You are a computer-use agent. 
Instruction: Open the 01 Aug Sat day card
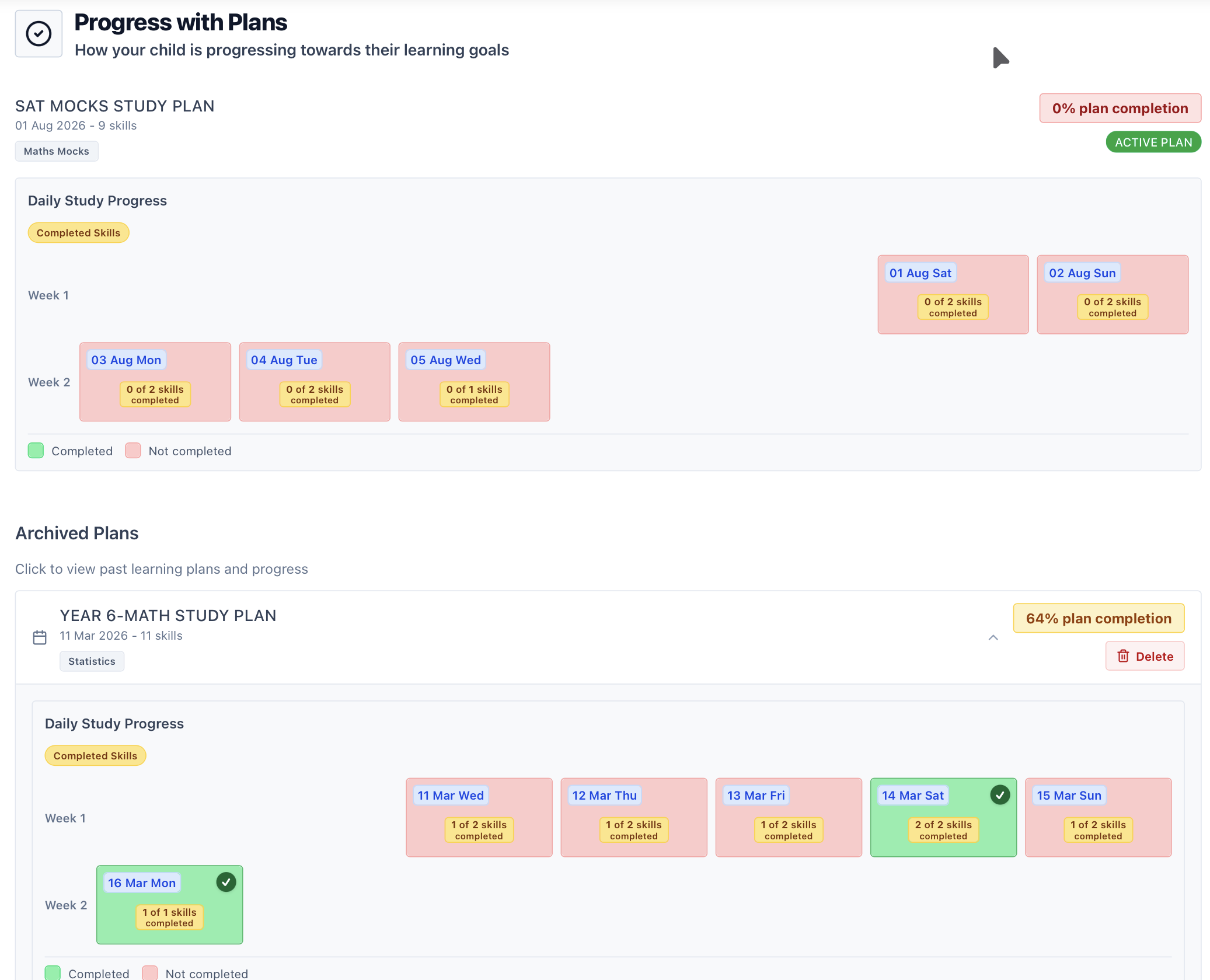coord(953,295)
